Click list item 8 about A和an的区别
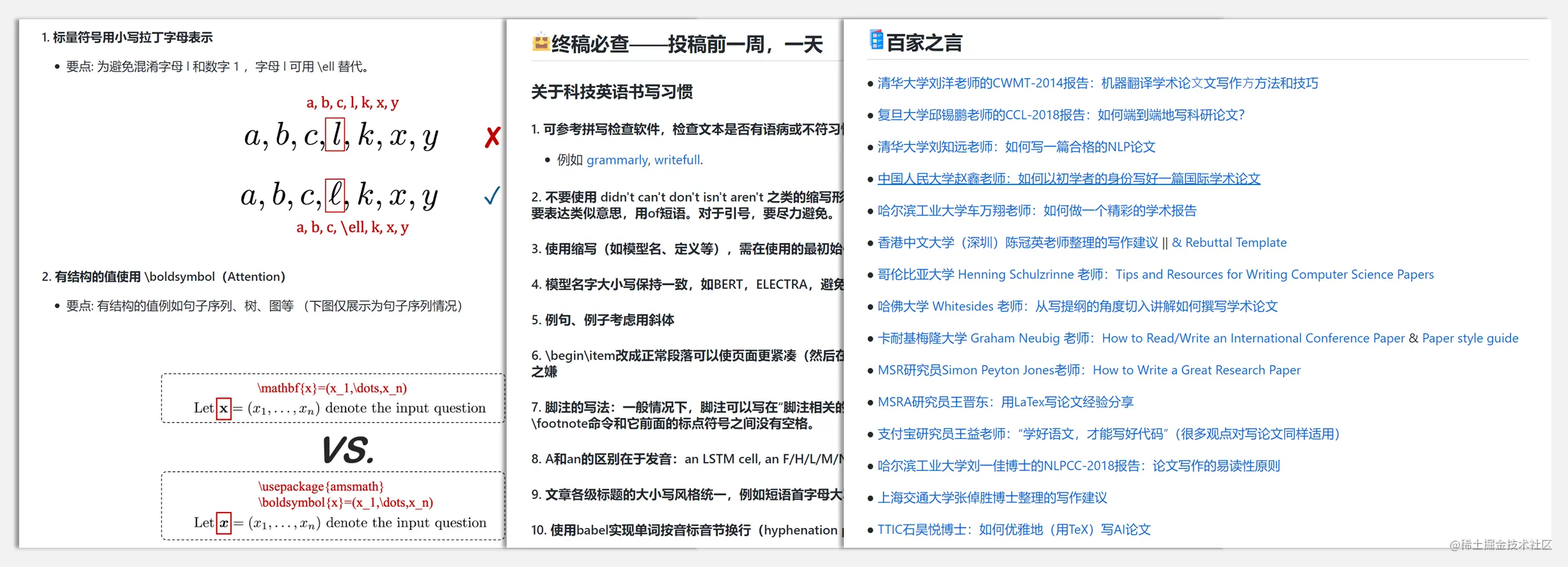Screen dimensions: 1568x567 687,459
